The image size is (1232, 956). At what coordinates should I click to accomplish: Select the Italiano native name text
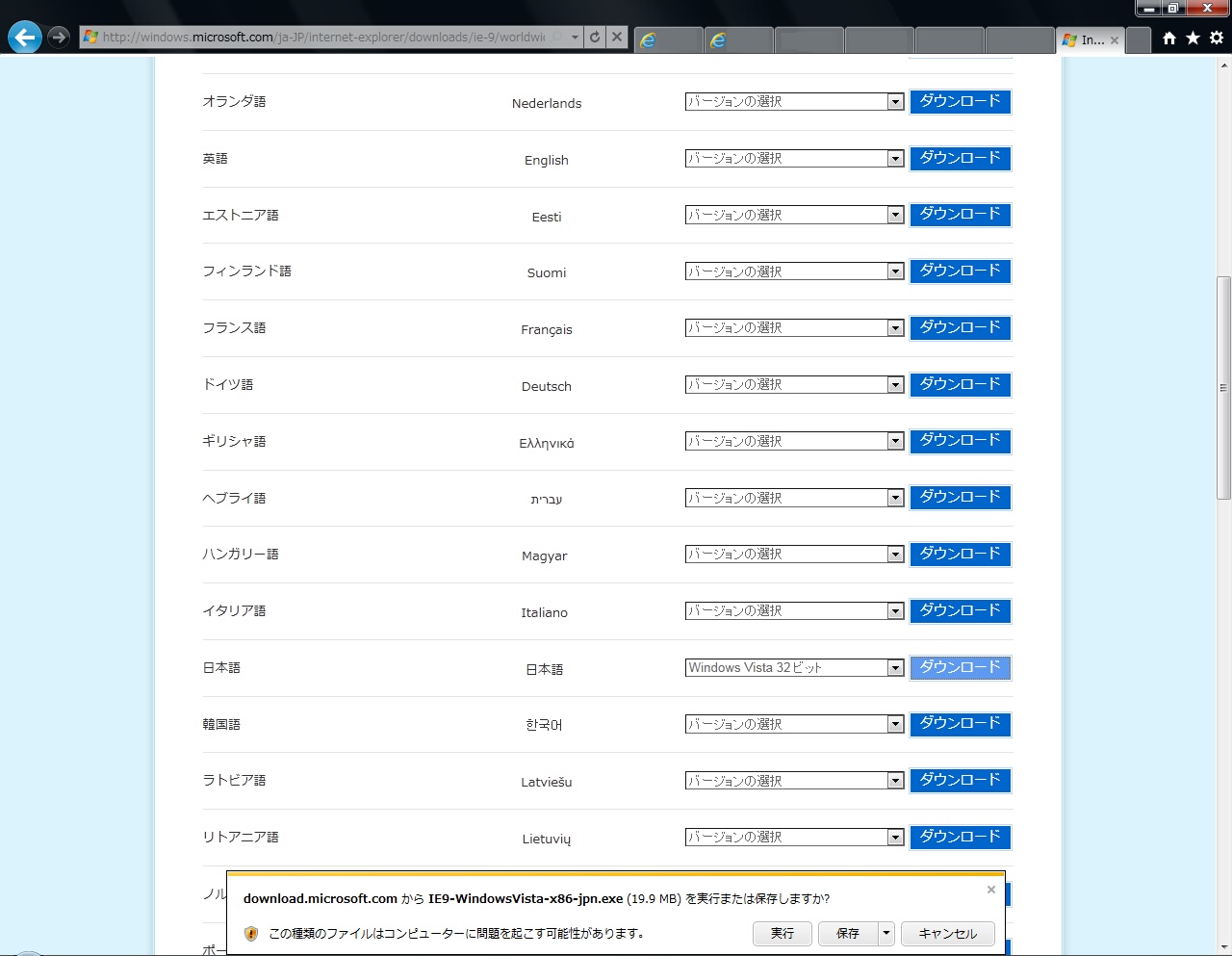pyautogui.click(x=545, y=612)
